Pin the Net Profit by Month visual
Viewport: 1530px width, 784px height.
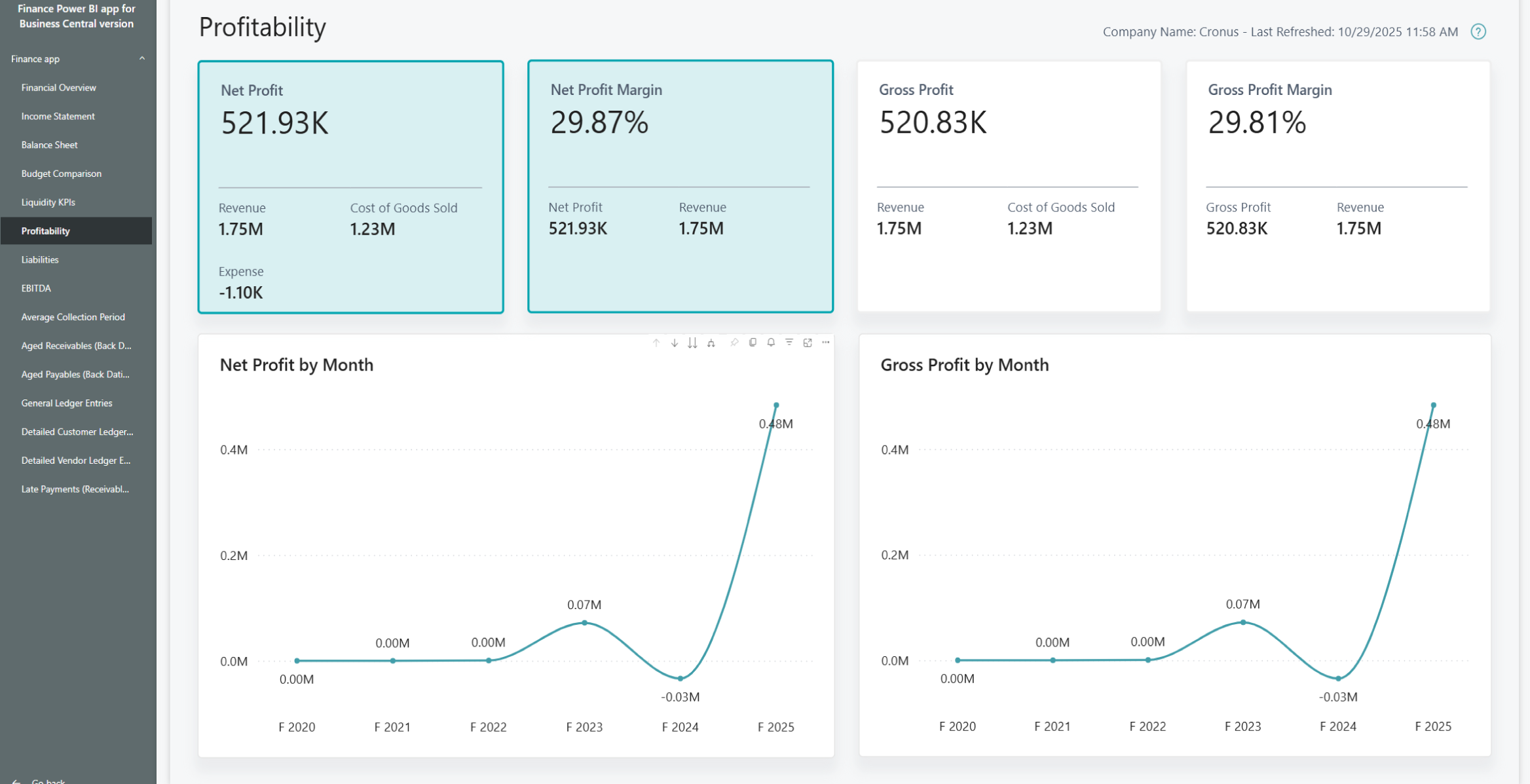tap(734, 342)
